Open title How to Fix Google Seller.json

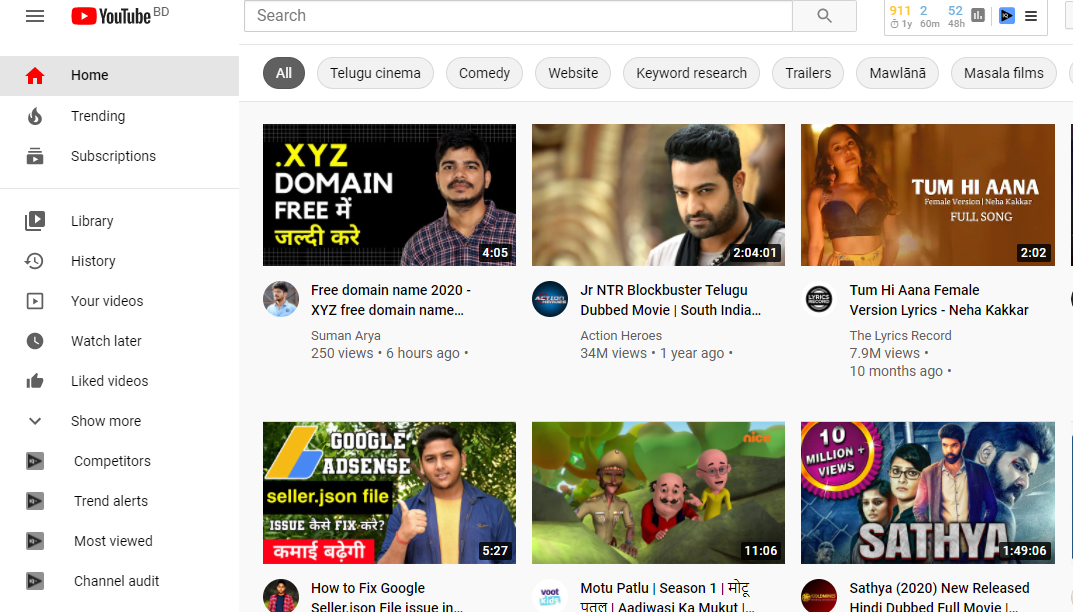click(387, 596)
